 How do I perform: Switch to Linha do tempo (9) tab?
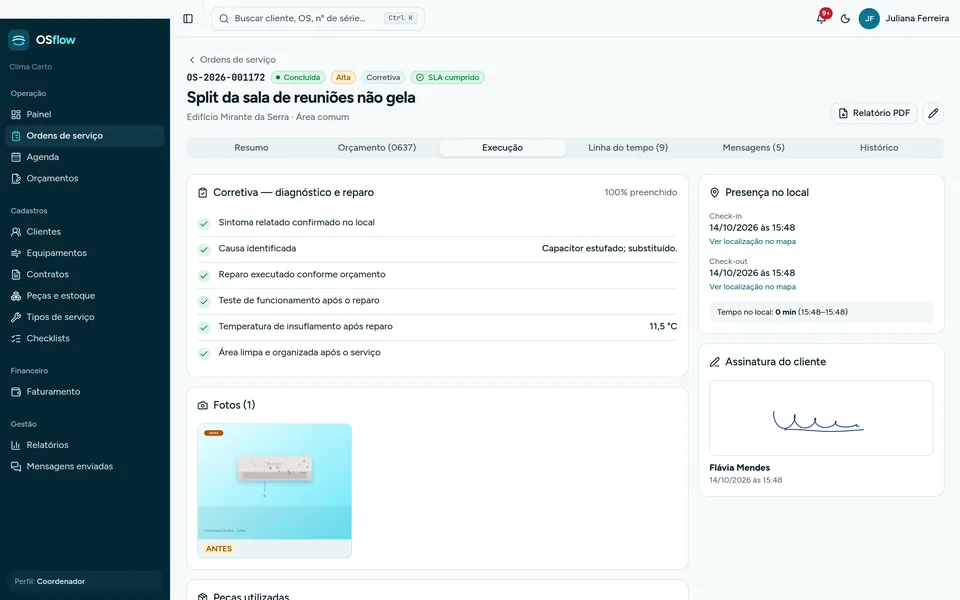(628, 148)
